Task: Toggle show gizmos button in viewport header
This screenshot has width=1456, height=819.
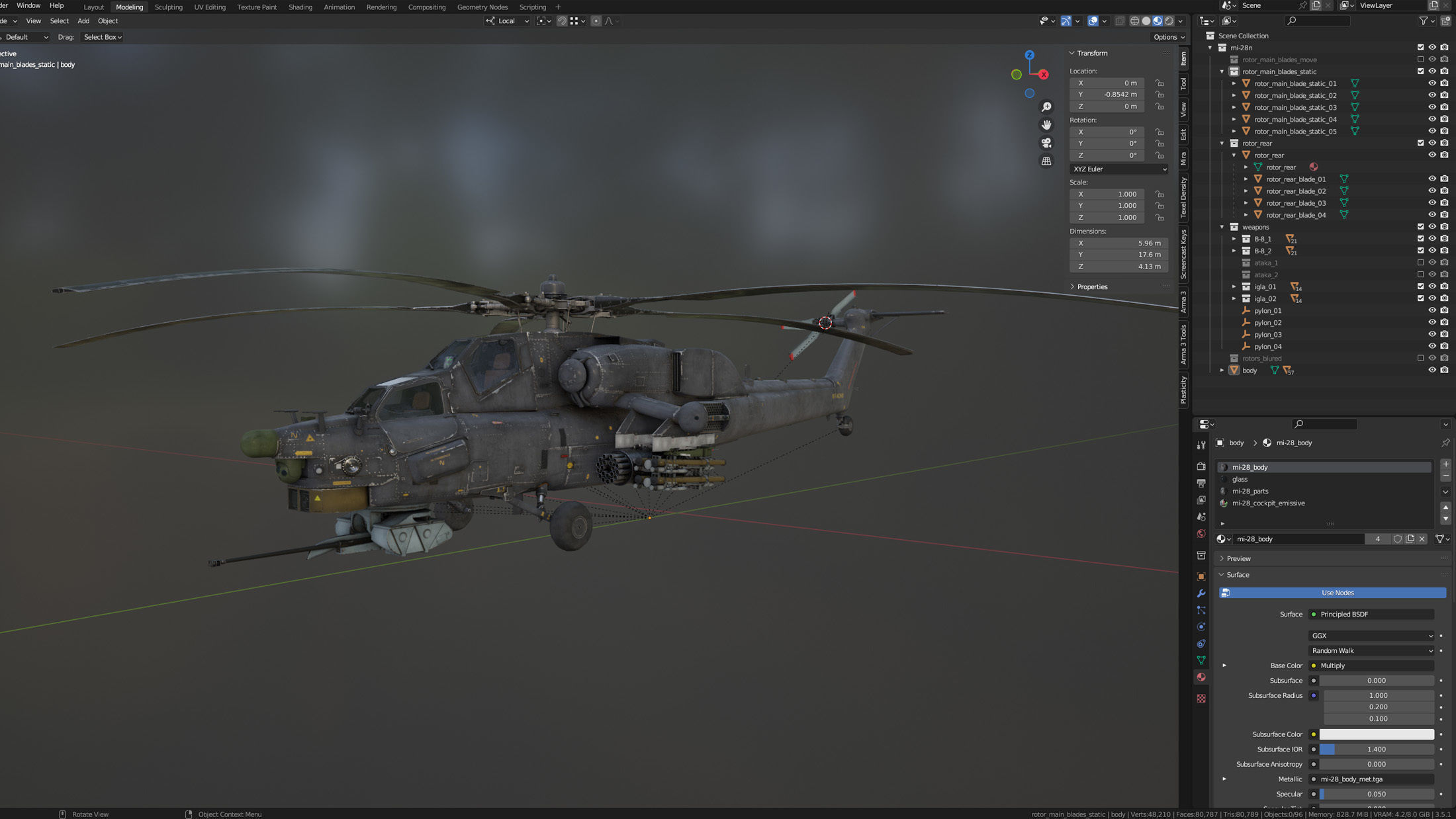Action: tap(1066, 21)
